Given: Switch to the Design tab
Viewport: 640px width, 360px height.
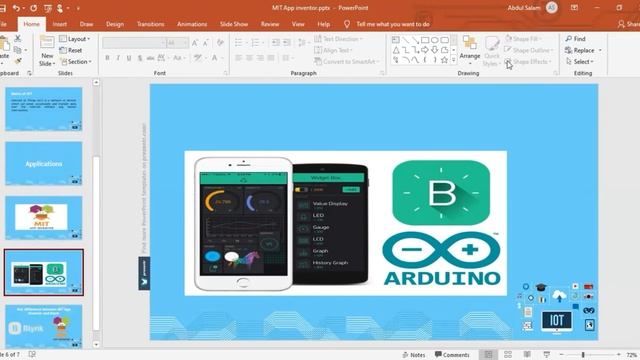Looking at the screenshot, I should (115, 24).
